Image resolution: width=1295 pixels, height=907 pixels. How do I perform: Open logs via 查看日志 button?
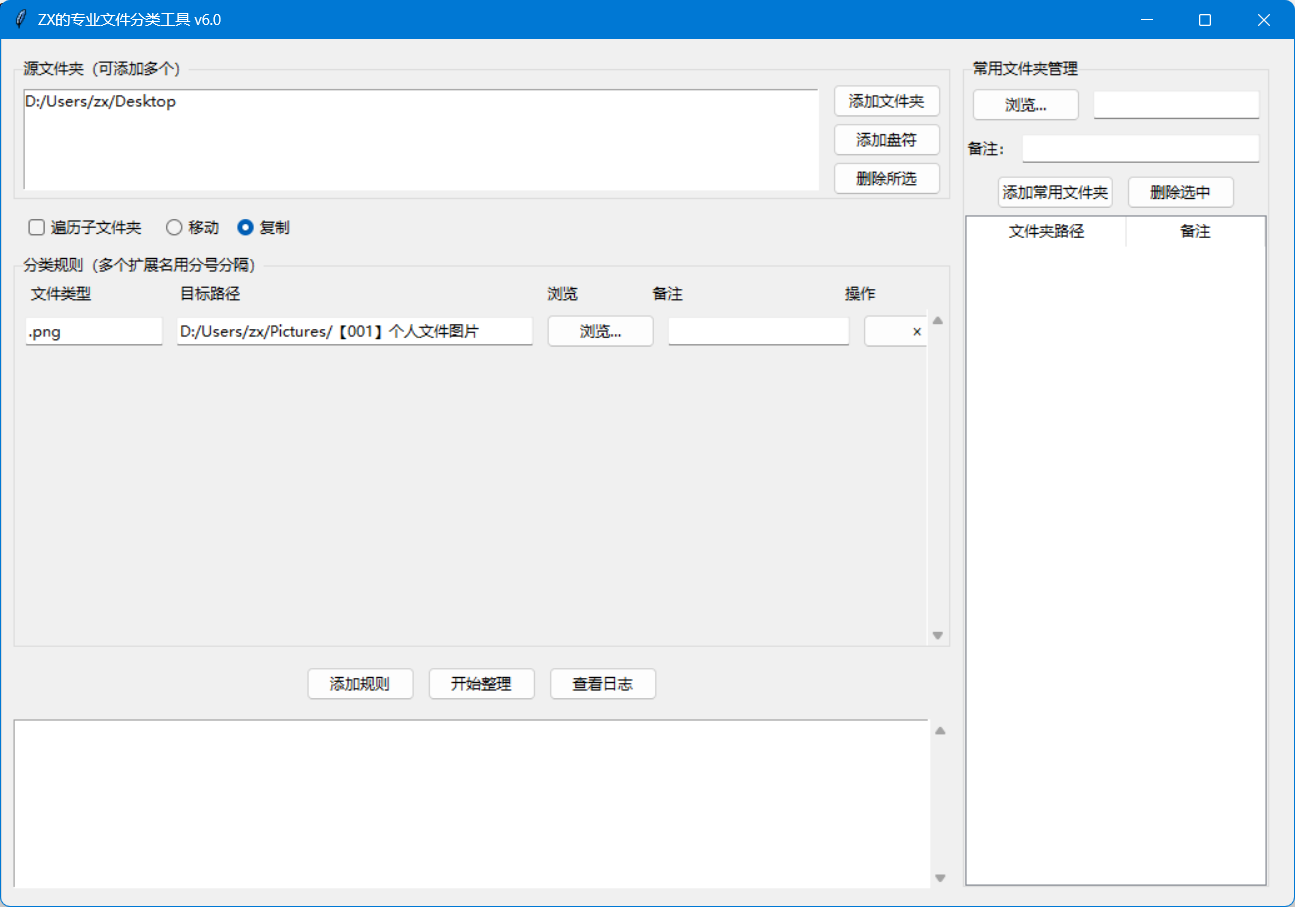(x=602, y=684)
